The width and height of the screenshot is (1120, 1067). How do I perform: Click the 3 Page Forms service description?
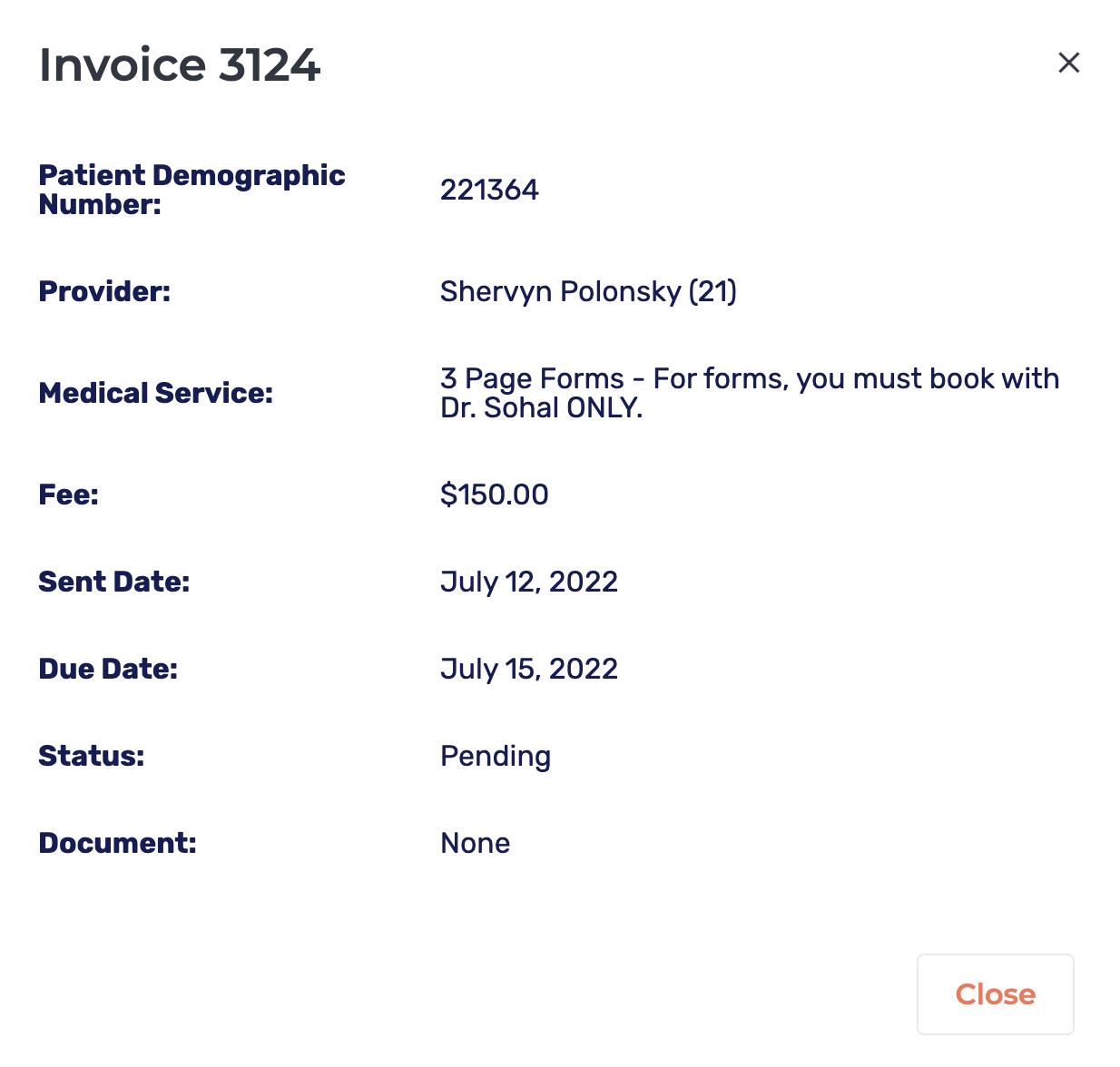[750, 378]
